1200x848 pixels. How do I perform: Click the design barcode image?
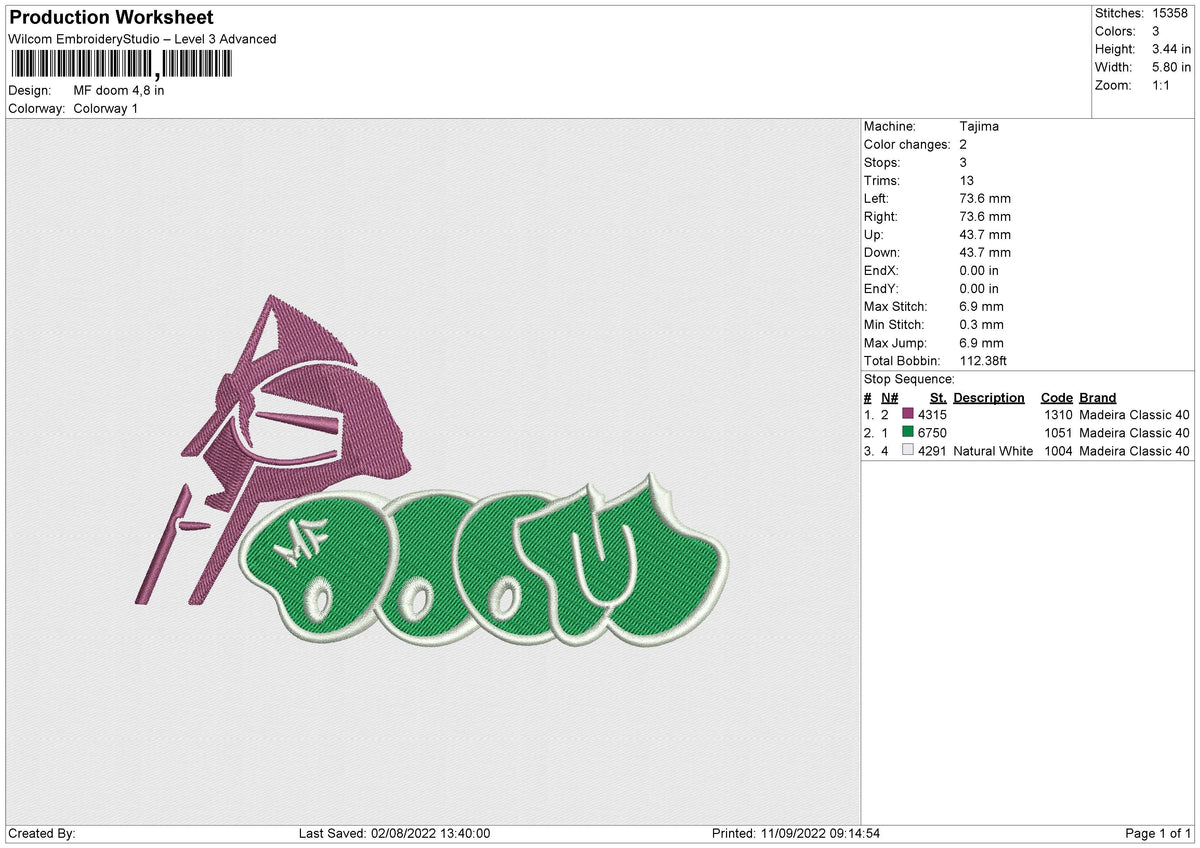(x=120, y=64)
